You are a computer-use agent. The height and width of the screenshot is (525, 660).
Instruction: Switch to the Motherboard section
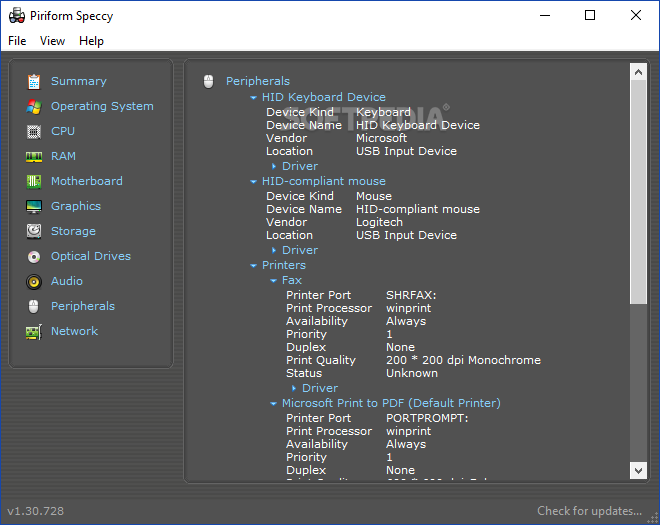[x=87, y=181]
